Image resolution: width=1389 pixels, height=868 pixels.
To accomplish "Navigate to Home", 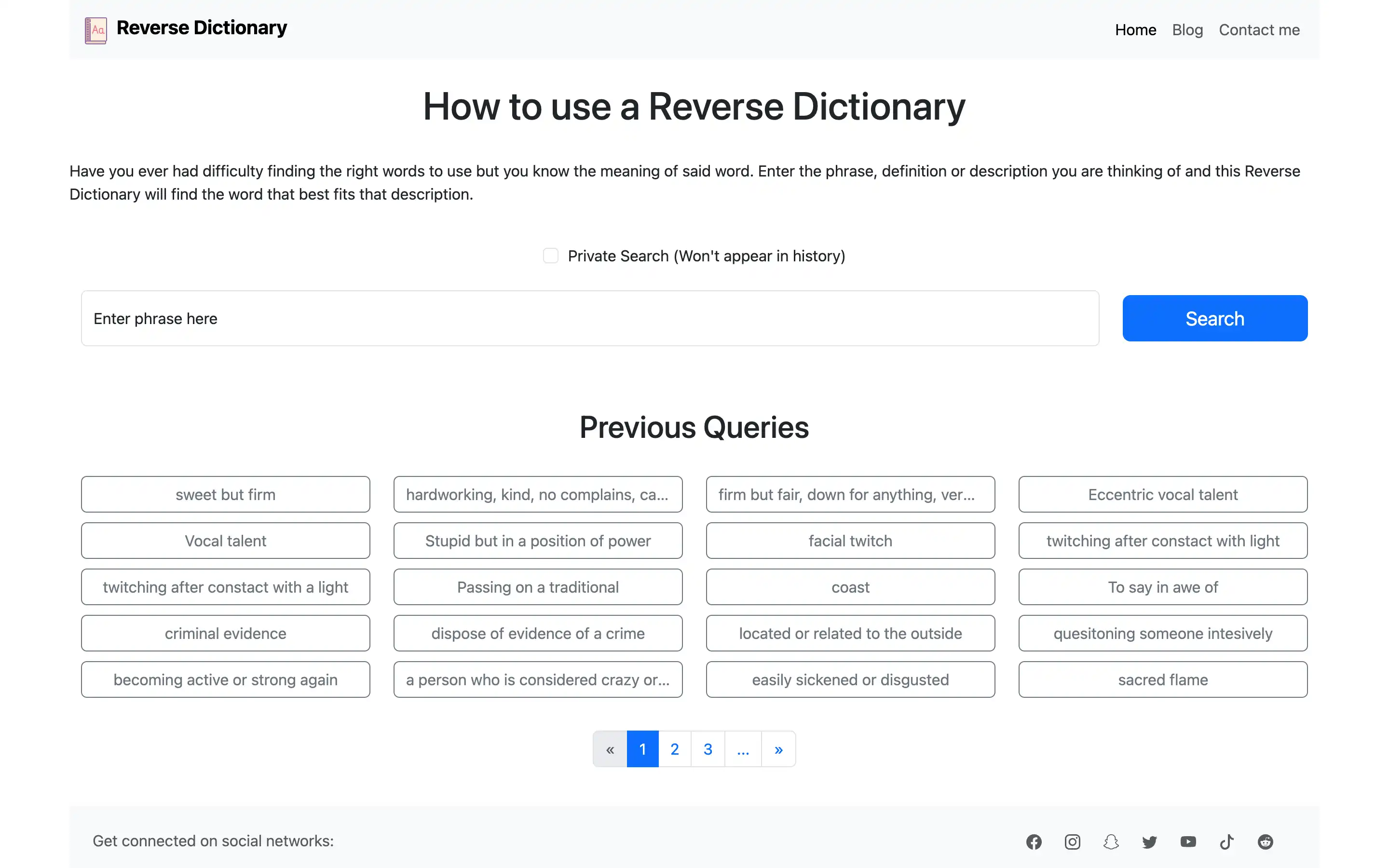I will [x=1135, y=29].
